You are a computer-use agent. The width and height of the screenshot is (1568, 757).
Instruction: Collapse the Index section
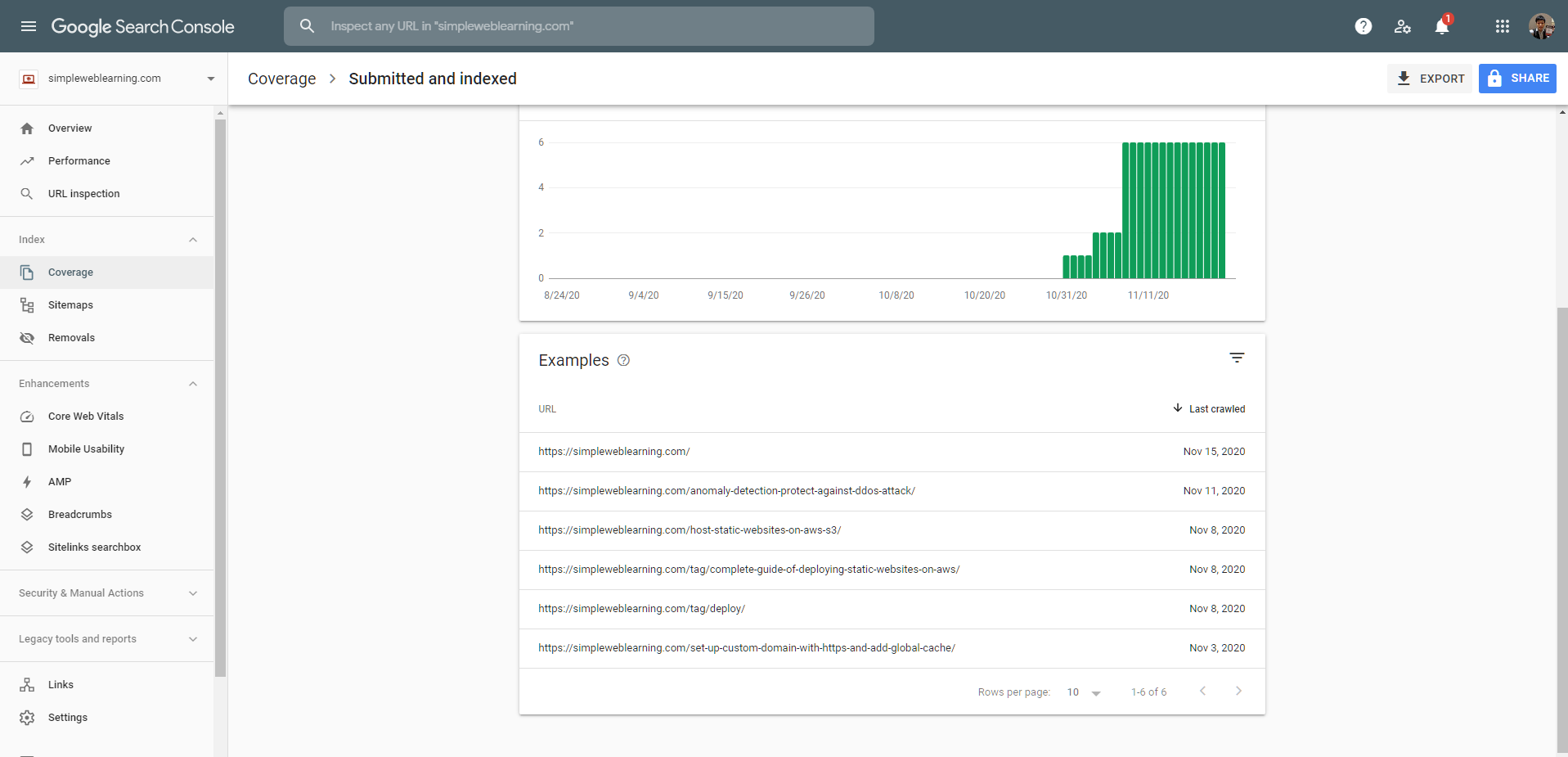click(x=193, y=240)
